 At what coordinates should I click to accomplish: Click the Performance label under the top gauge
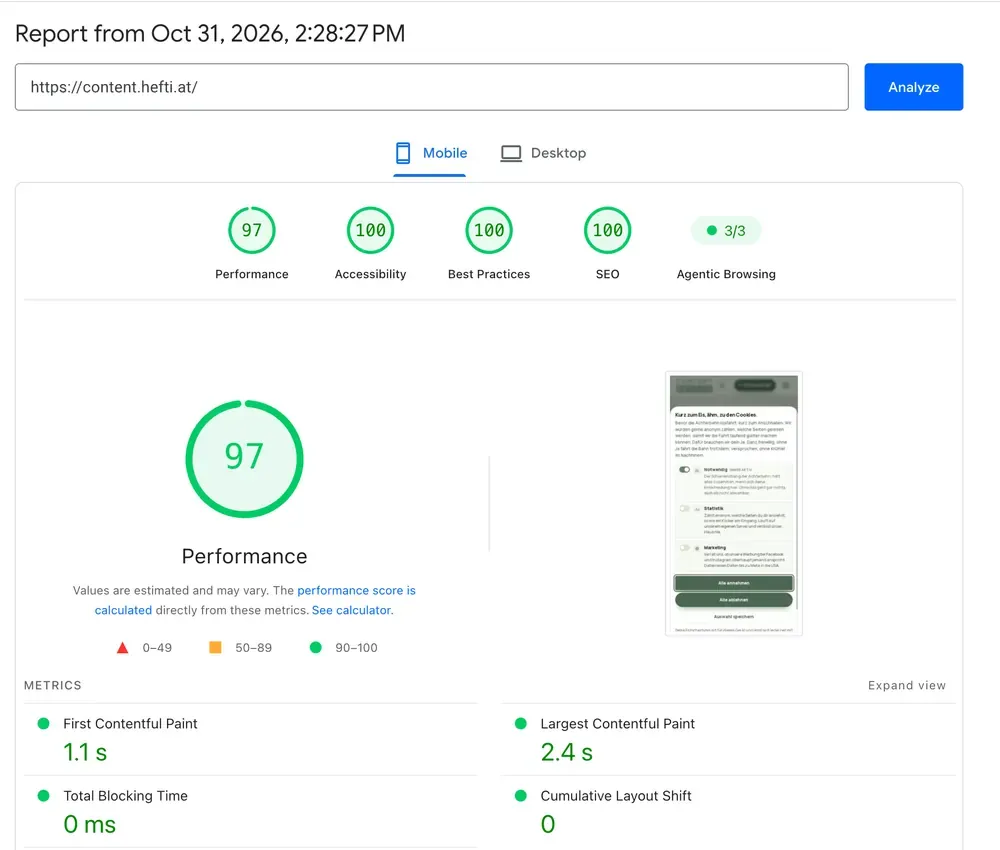coord(252,274)
